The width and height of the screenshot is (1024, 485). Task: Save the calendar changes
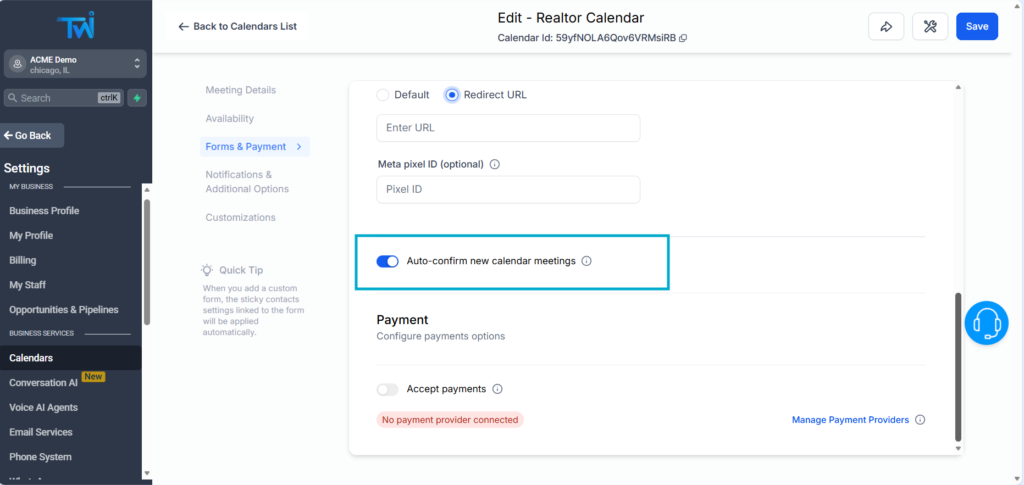tap(976, 26)
